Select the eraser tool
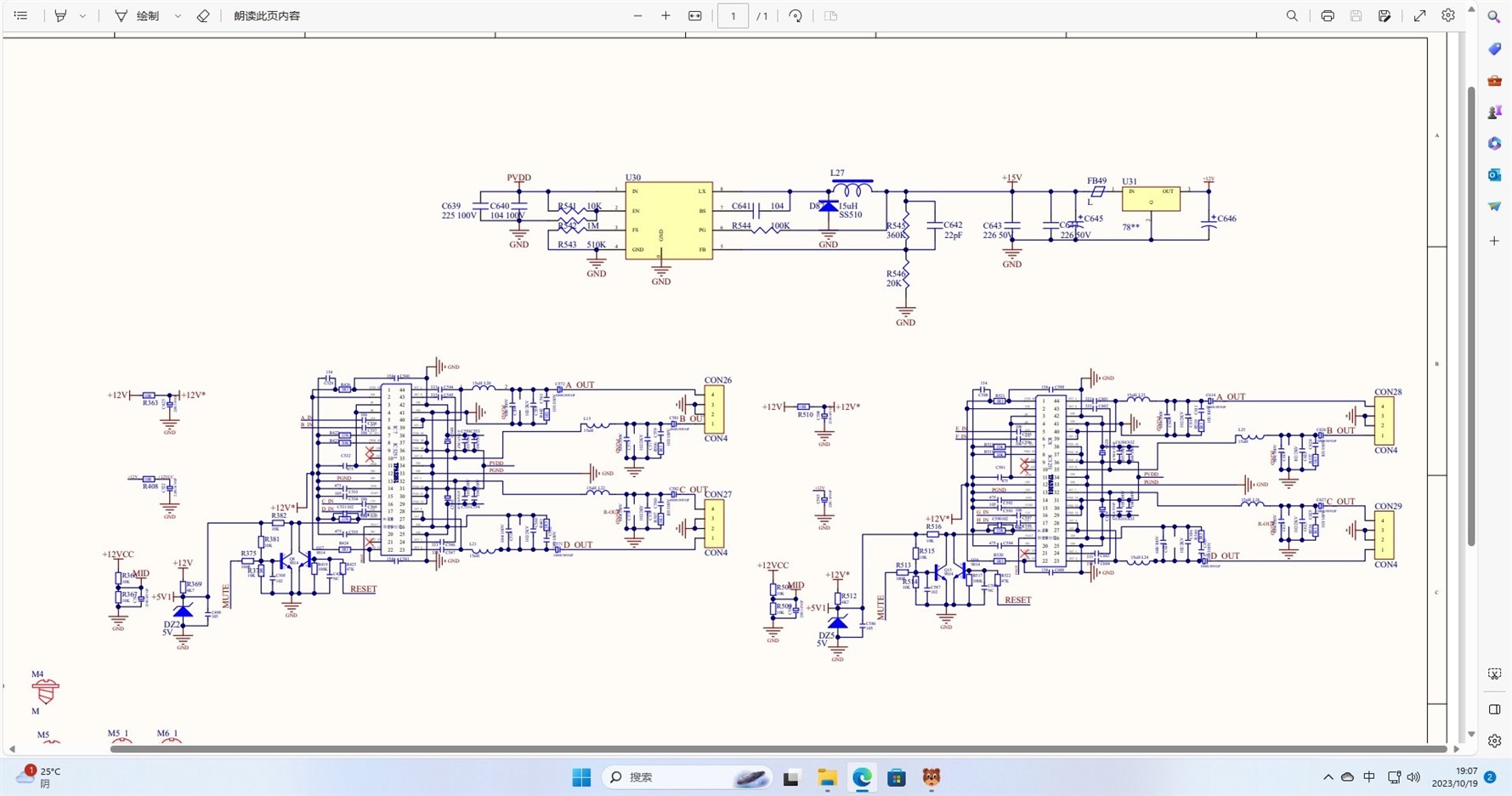1512x796 pixels. (203, 16)
